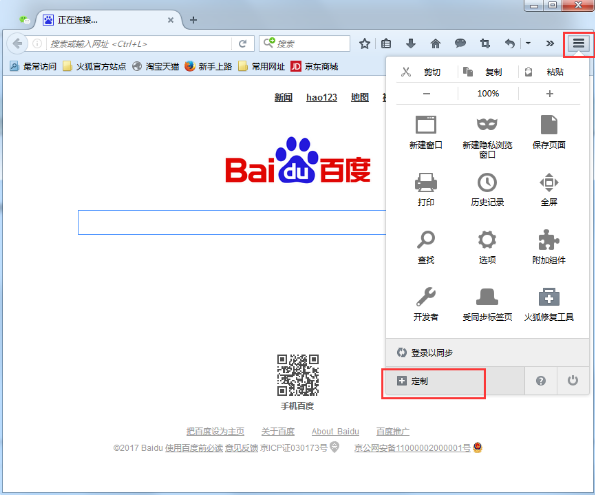Show bookmarks list icon in toolbar
The width and height of the screenshot is (595, 495).
386,44
